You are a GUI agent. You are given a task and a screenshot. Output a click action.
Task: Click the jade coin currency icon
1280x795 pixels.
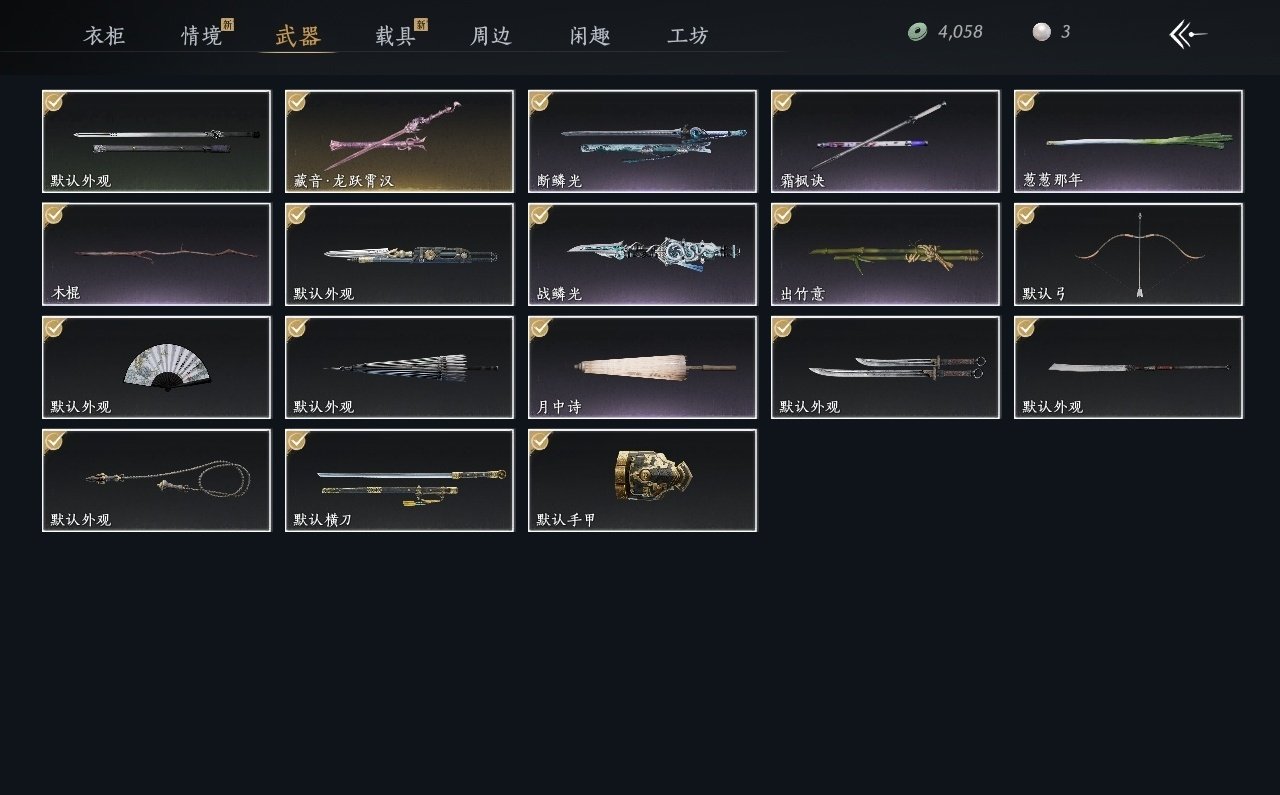(x=917, y=32)
